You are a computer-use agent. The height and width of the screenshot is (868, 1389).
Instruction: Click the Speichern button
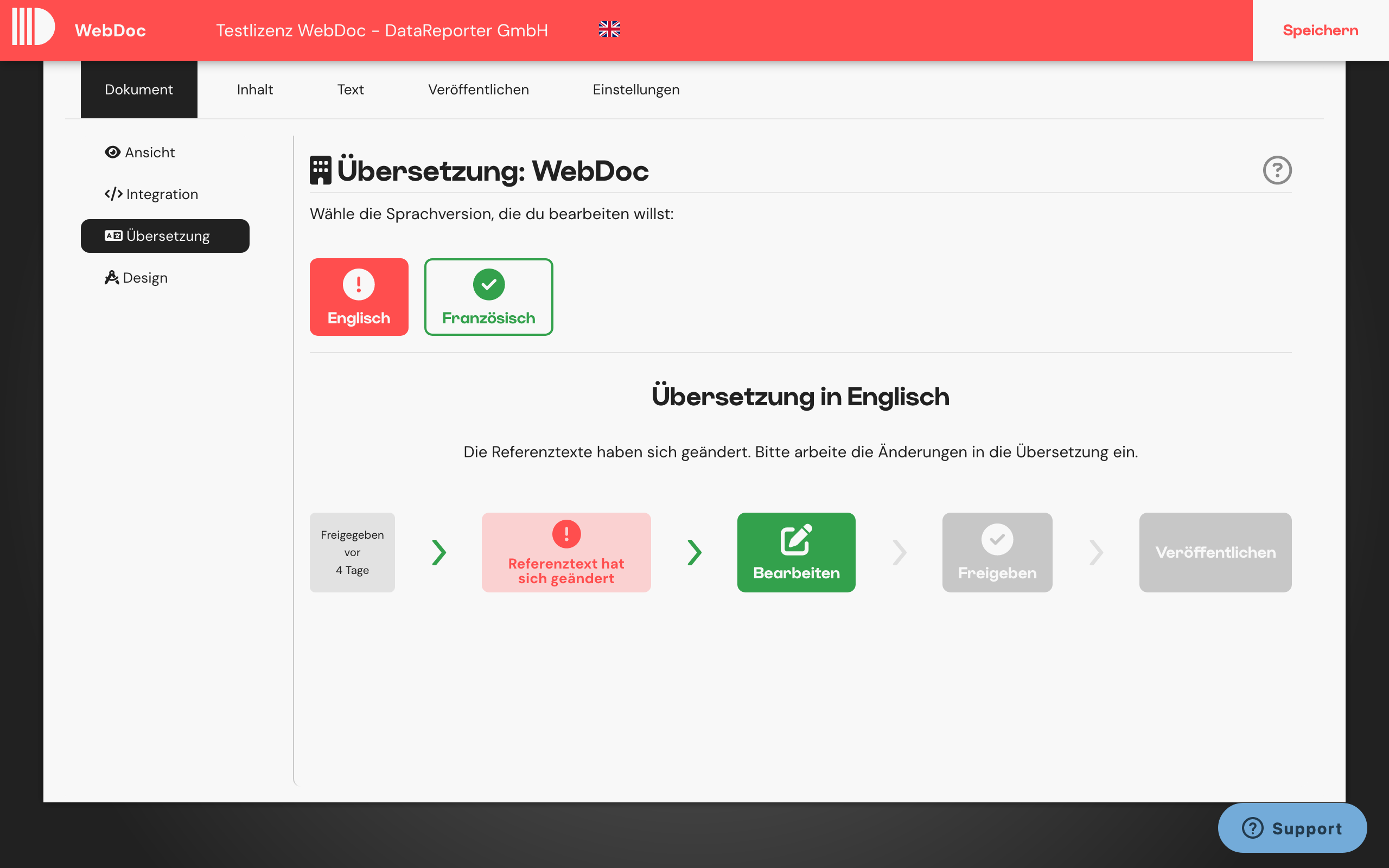click(1320, 30)
